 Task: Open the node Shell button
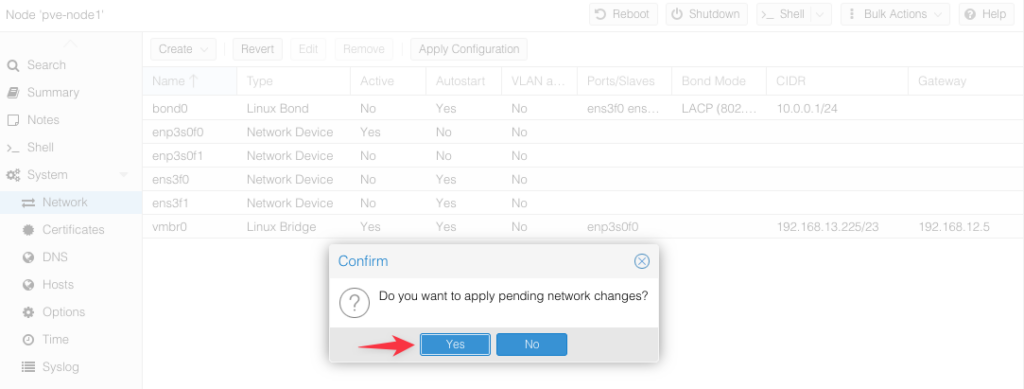pyautogui.click(x=784, y=14)
